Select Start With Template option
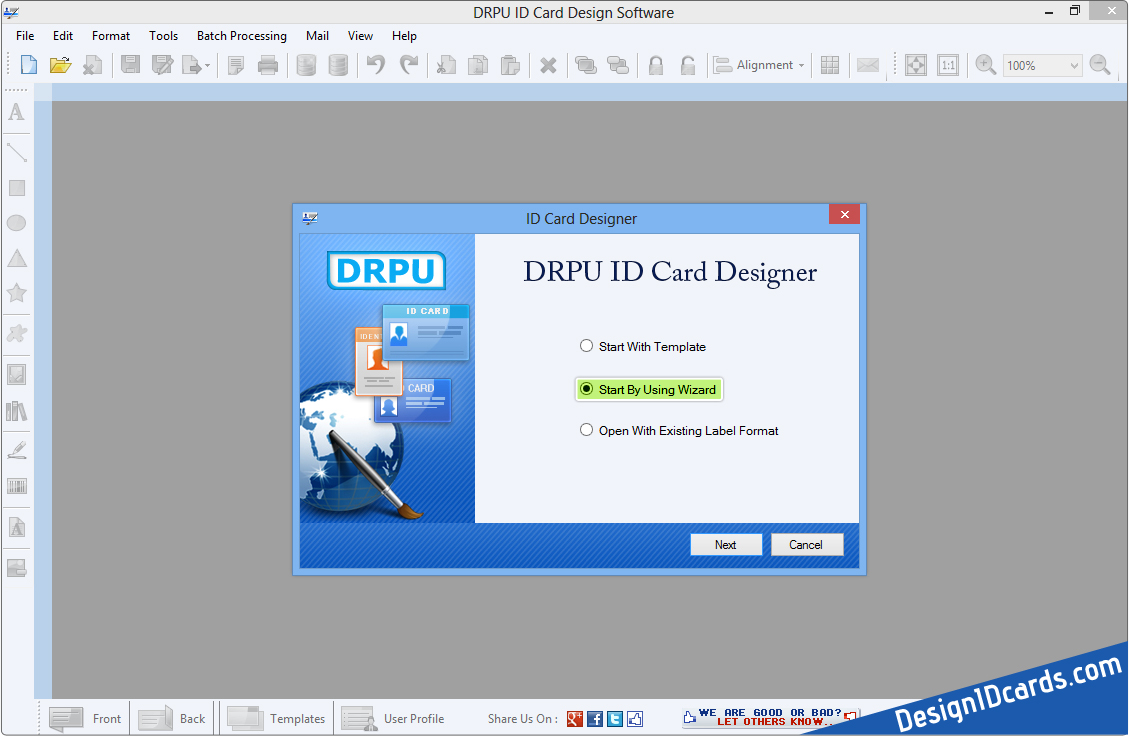Screen dimensions: 1129x736 click(x=642, y=346)
